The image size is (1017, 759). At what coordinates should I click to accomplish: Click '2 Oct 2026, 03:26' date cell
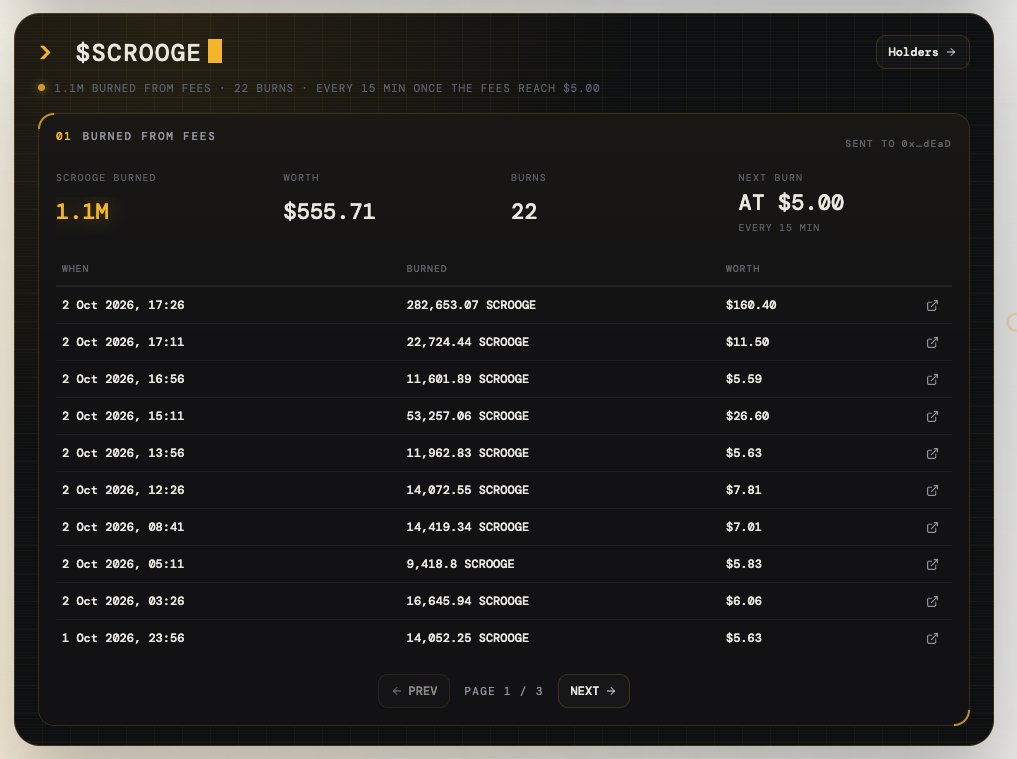tap(123, 601)
